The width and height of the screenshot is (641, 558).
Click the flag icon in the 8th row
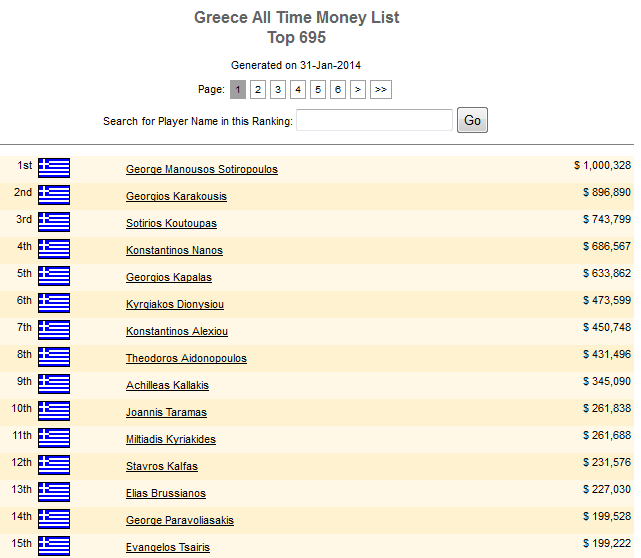[x=54, y=357]
